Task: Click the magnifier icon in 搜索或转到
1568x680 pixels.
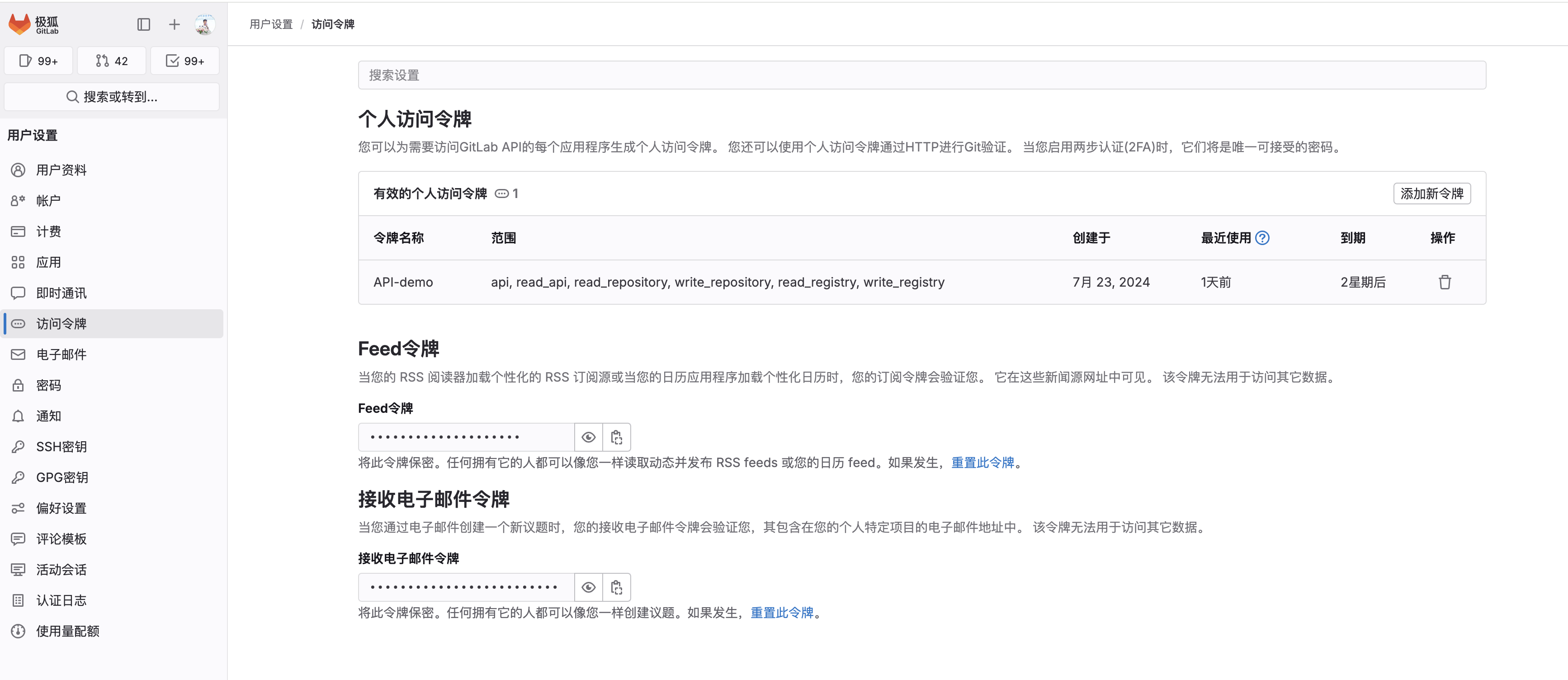Action: (72, 96)
